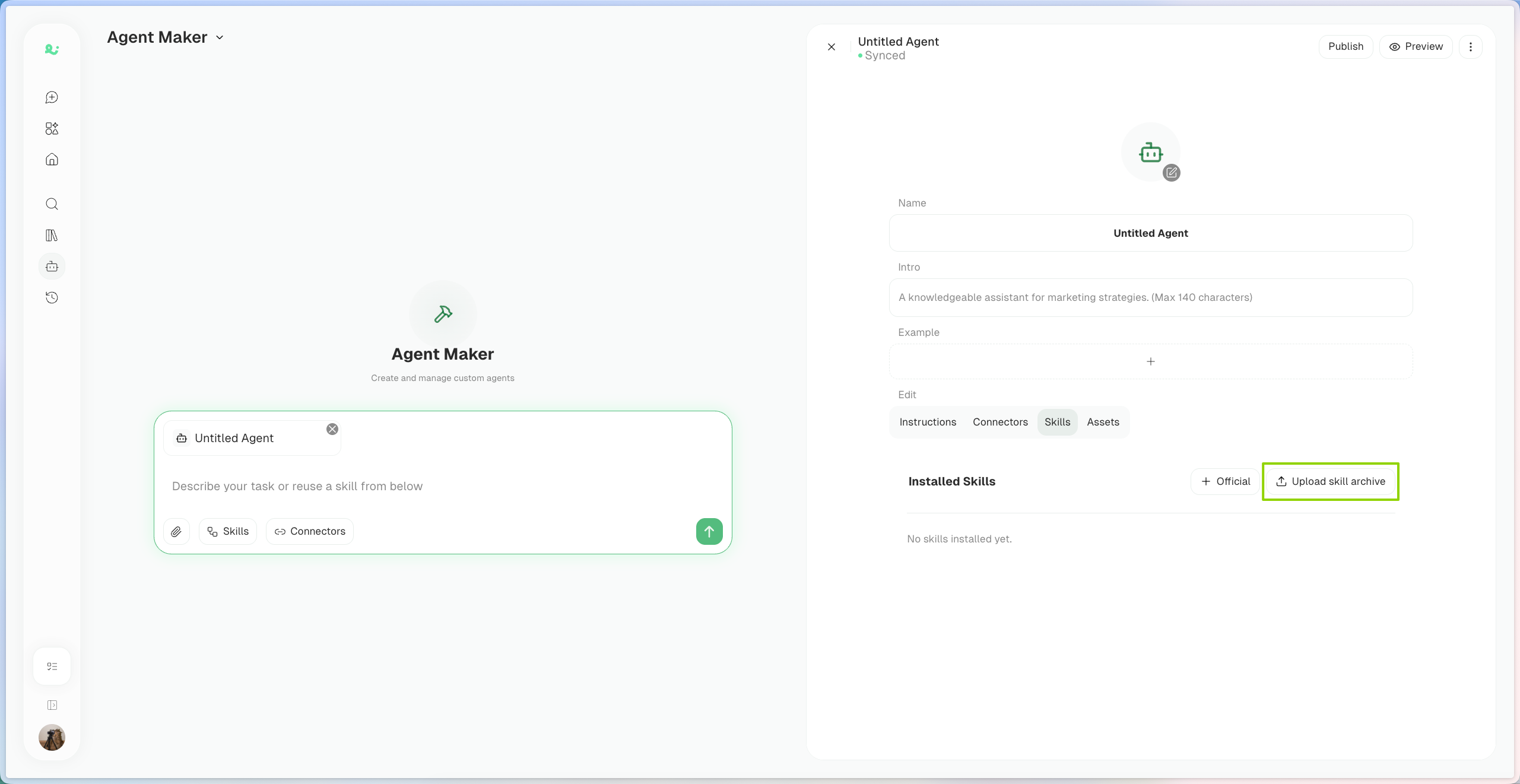Click the paperclip attach icon
Viewport: 1520px width, 784px height.
176,531
